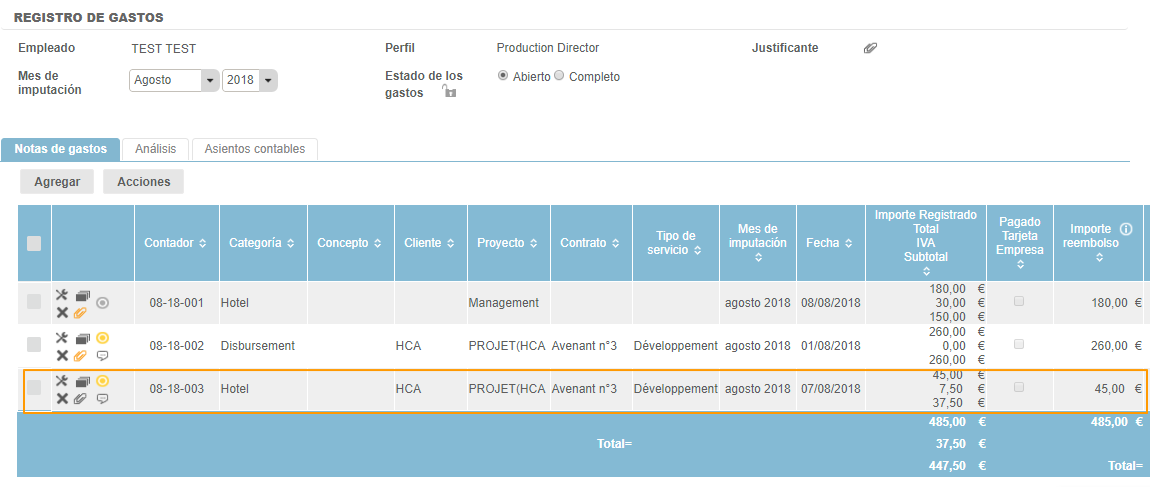Click the wrench edit icon for expense 08-18-001

(62, 295)
